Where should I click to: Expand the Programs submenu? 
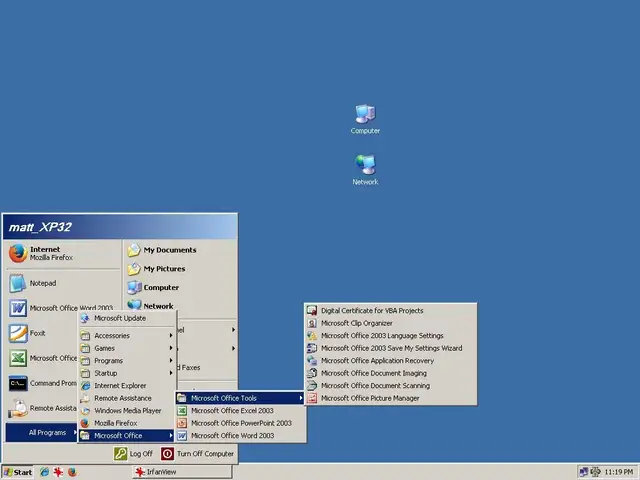click(x=127, y=361)
